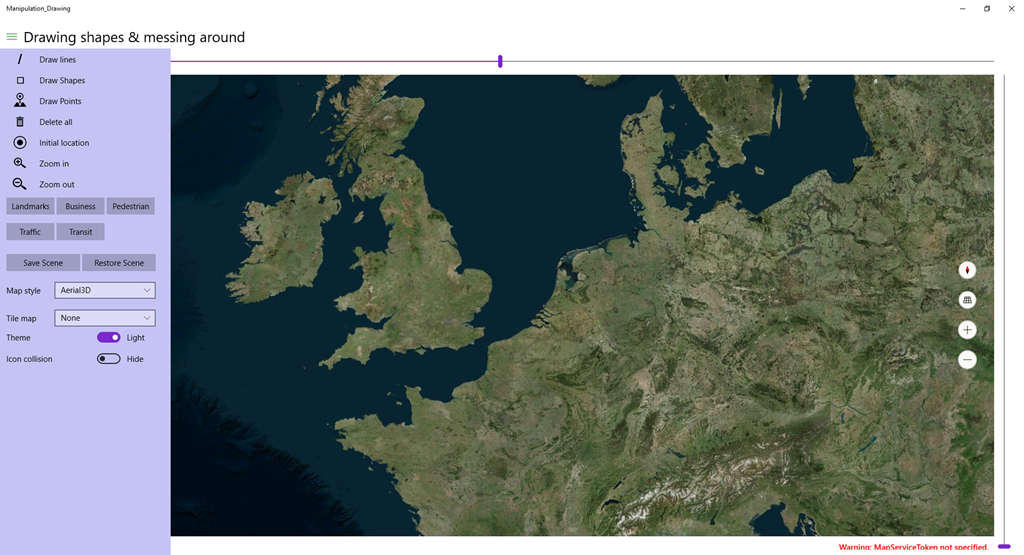The height and width of the screenshot is (555, 1024).
Task: Close the Manipulation_Drawing window
Action: (x=1012, y=8)
